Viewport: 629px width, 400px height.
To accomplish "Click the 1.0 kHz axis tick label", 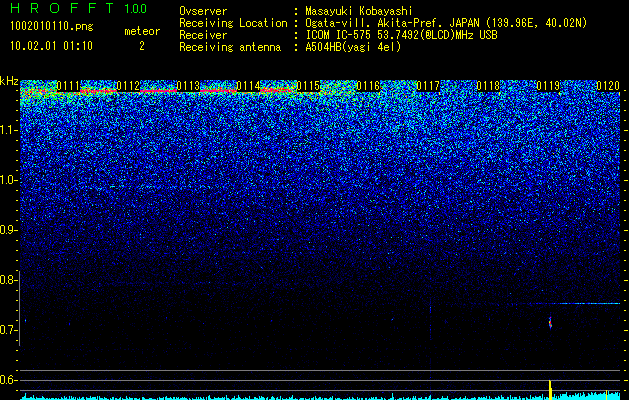I will tap(9, 180).
